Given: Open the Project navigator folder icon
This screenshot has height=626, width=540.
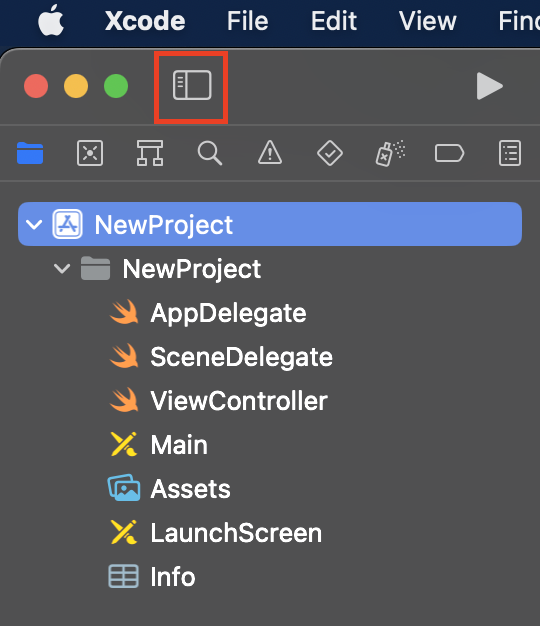Looking at the screenshot, I should tap(30, 153).
